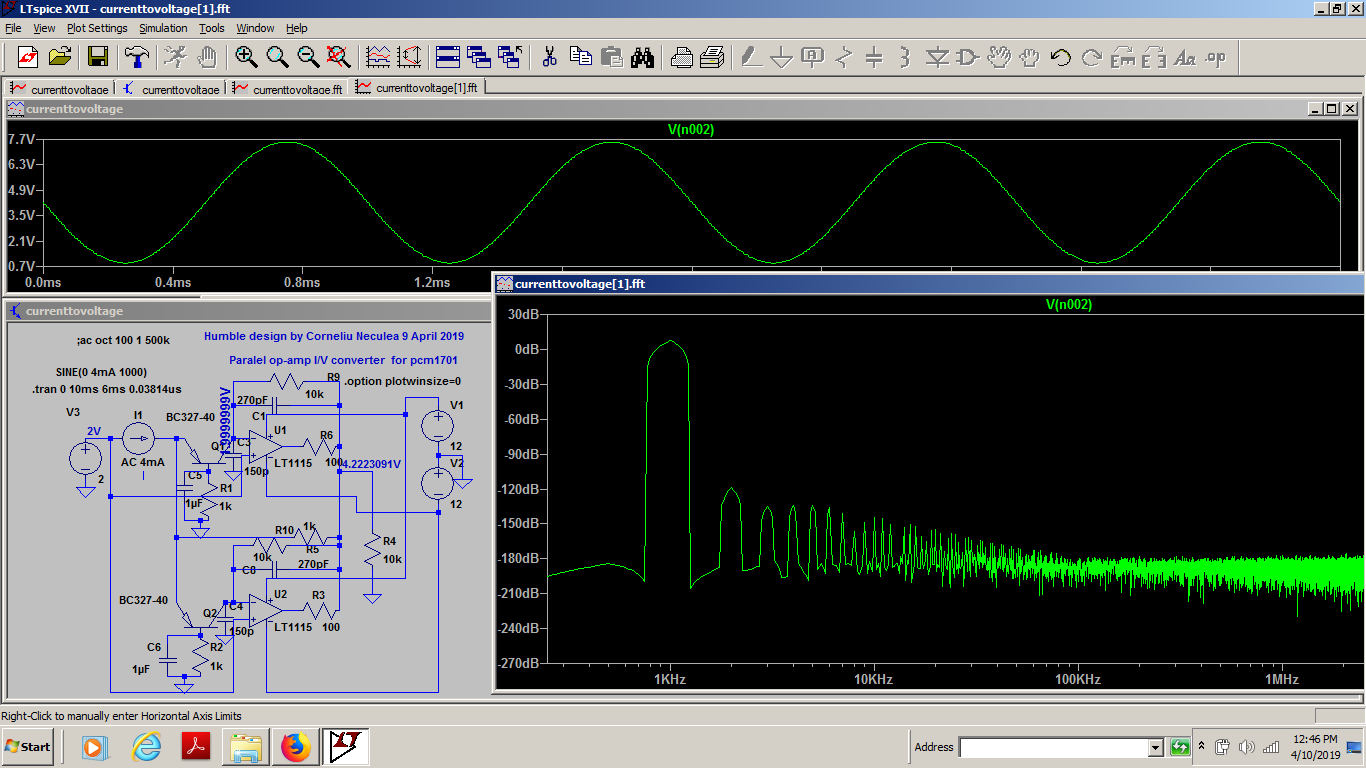
Task: Open Control Panel hammer icon
Action: [136, 56]
